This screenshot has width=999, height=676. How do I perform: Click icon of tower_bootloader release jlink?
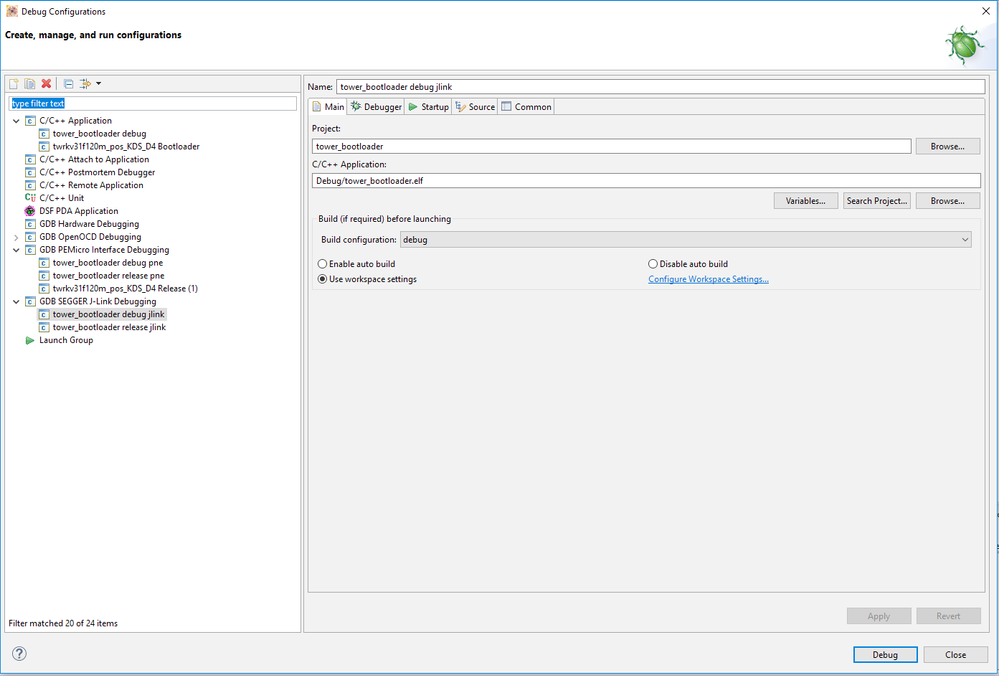(44, 327)
